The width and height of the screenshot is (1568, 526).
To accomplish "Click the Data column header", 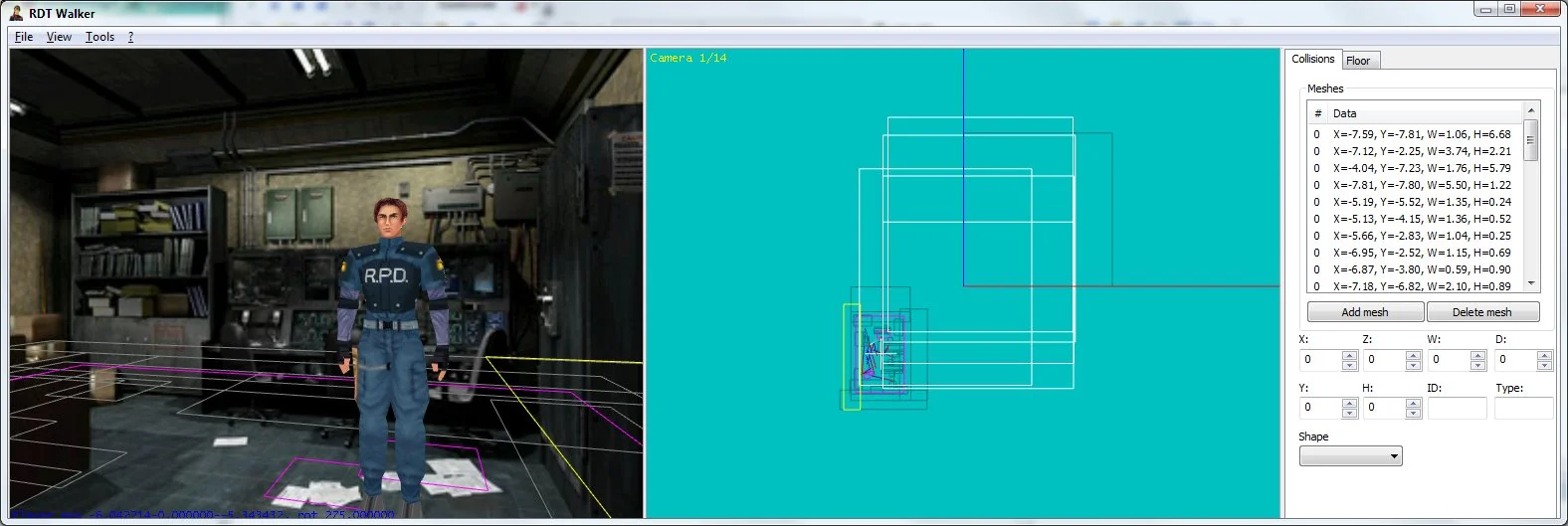I will [x=1425, y=113].
